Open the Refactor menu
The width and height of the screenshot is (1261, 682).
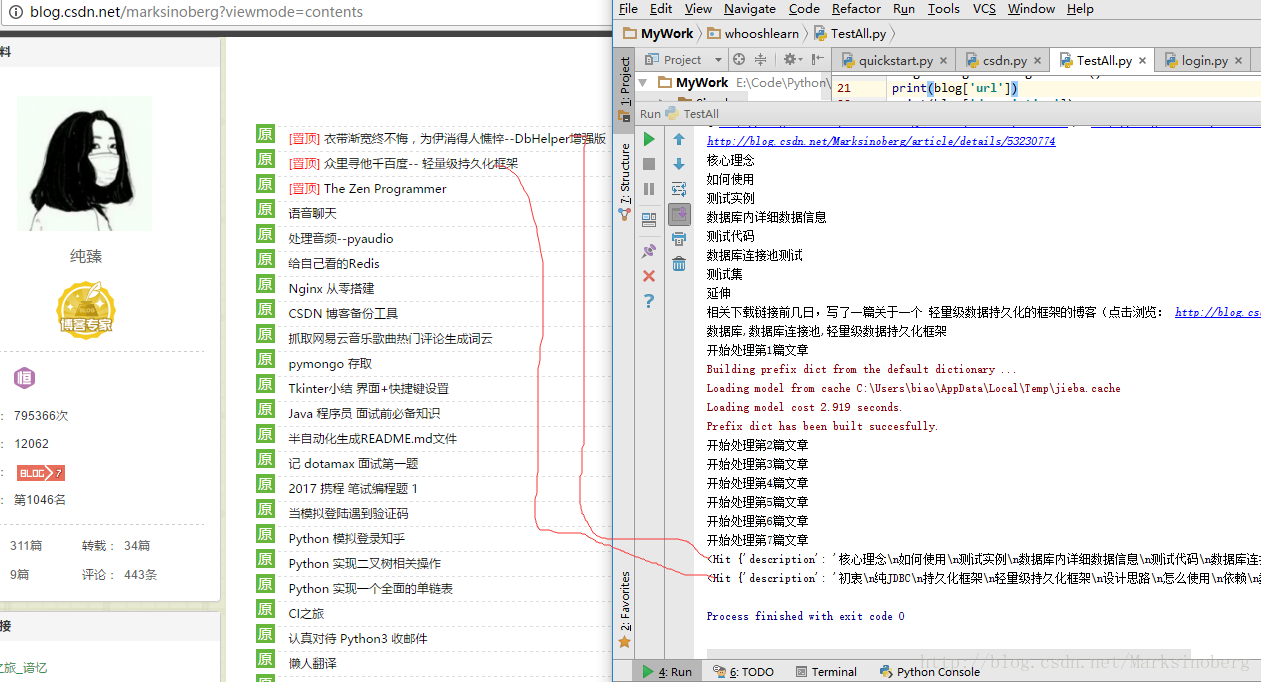tap(857, 9)
